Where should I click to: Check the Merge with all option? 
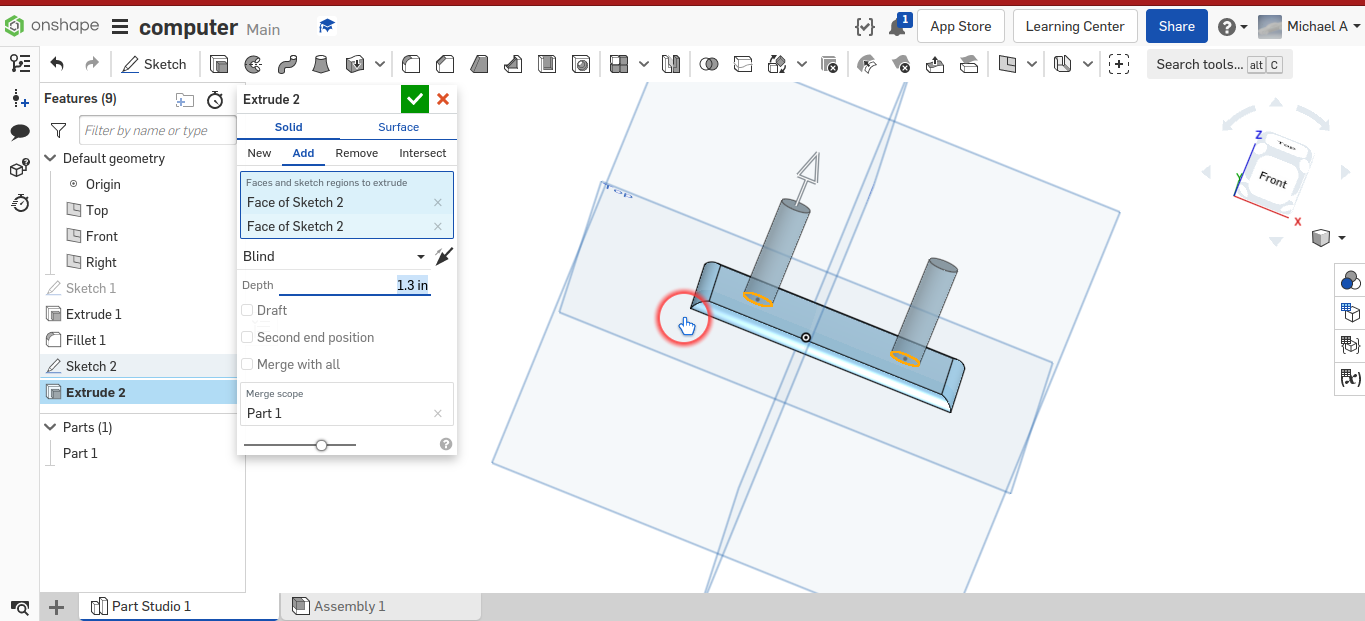(x=246, y=364)
